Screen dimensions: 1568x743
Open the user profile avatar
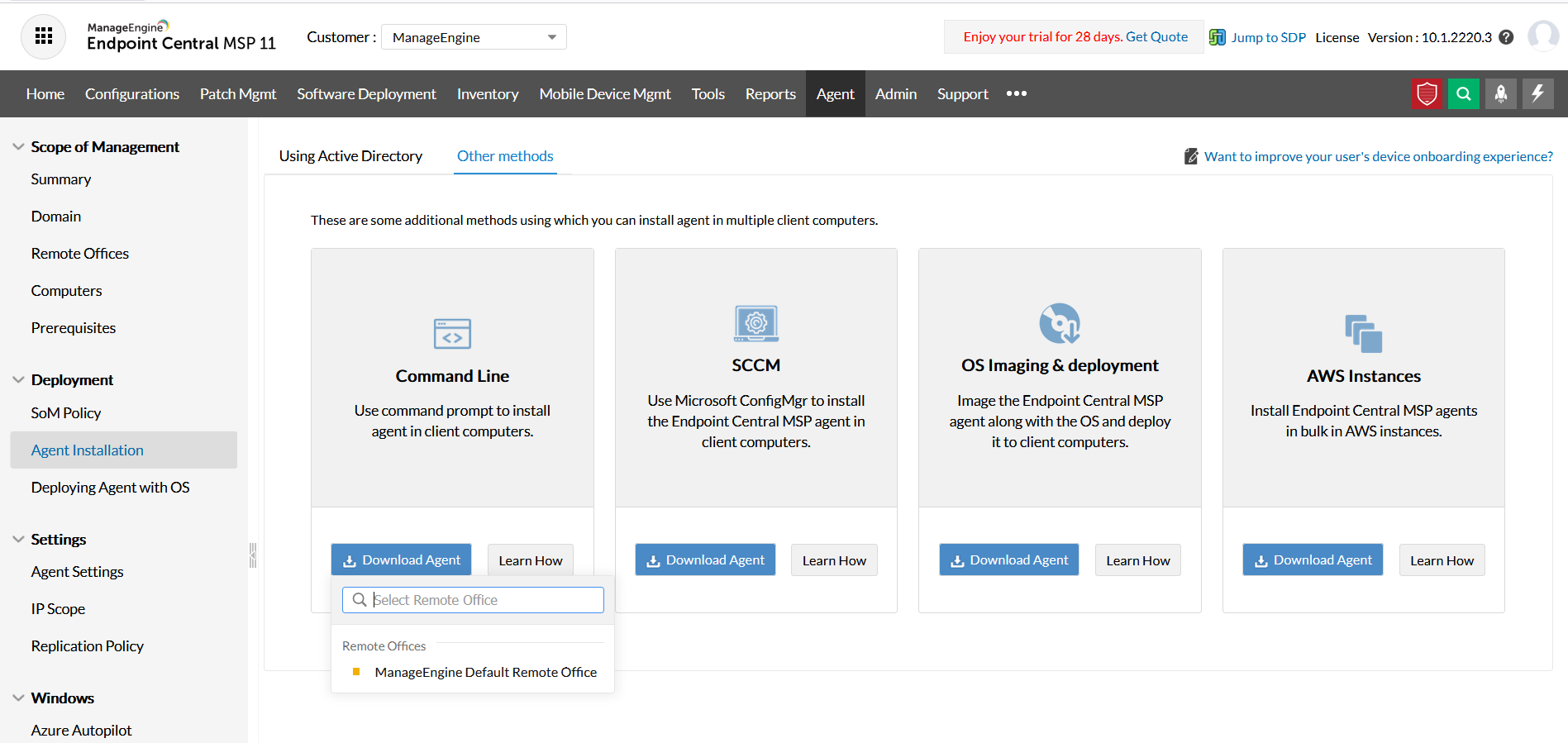point(1543,36)
